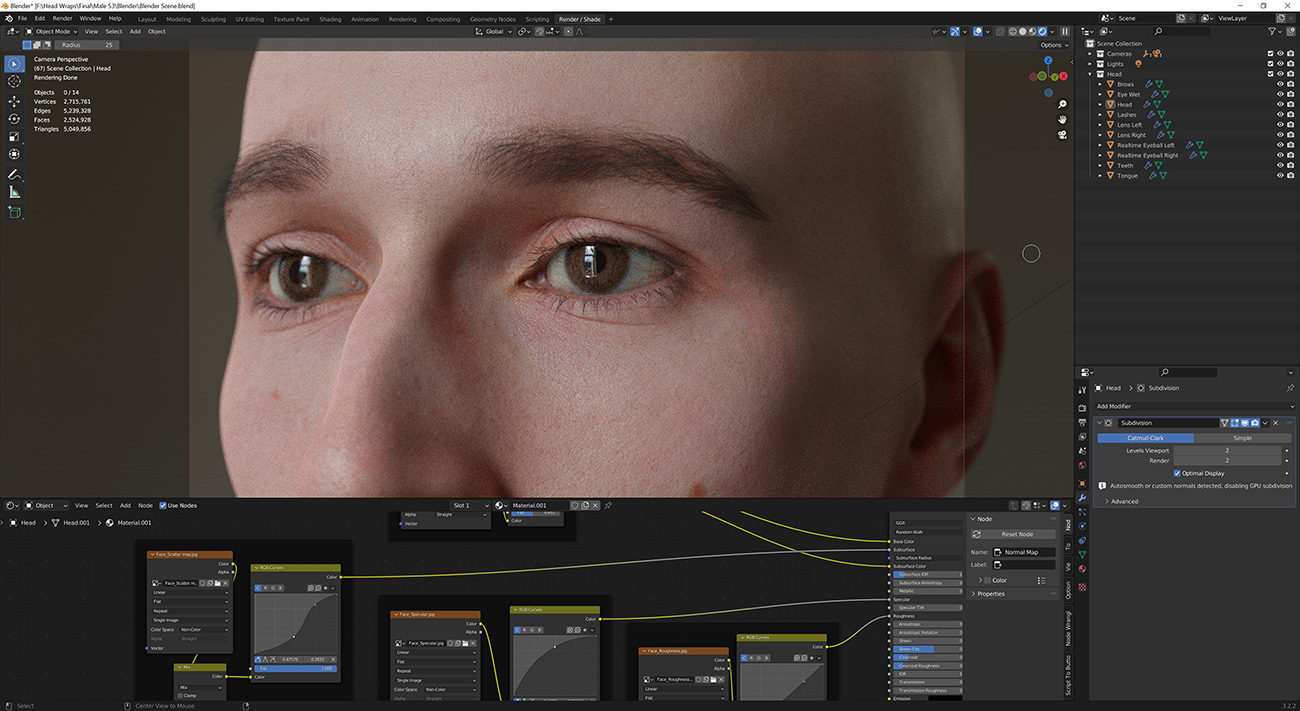1300x711 pixels.
Task: Collapse the Head collection in the outliner
Action: click(x=1089, y=73)
